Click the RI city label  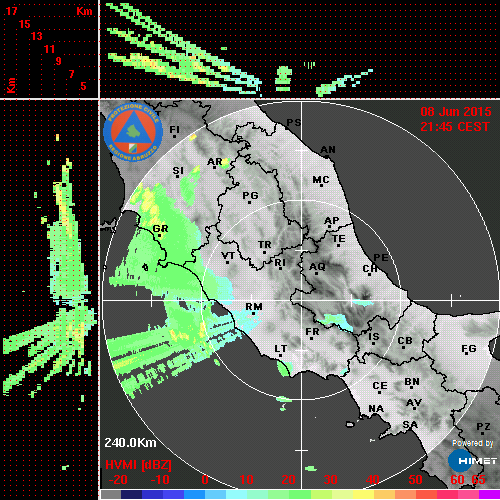pyautogui.click(x=280, y=263)
